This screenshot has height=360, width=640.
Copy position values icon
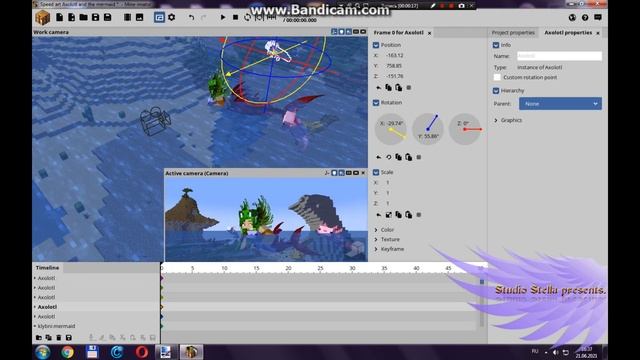(388, 88)
